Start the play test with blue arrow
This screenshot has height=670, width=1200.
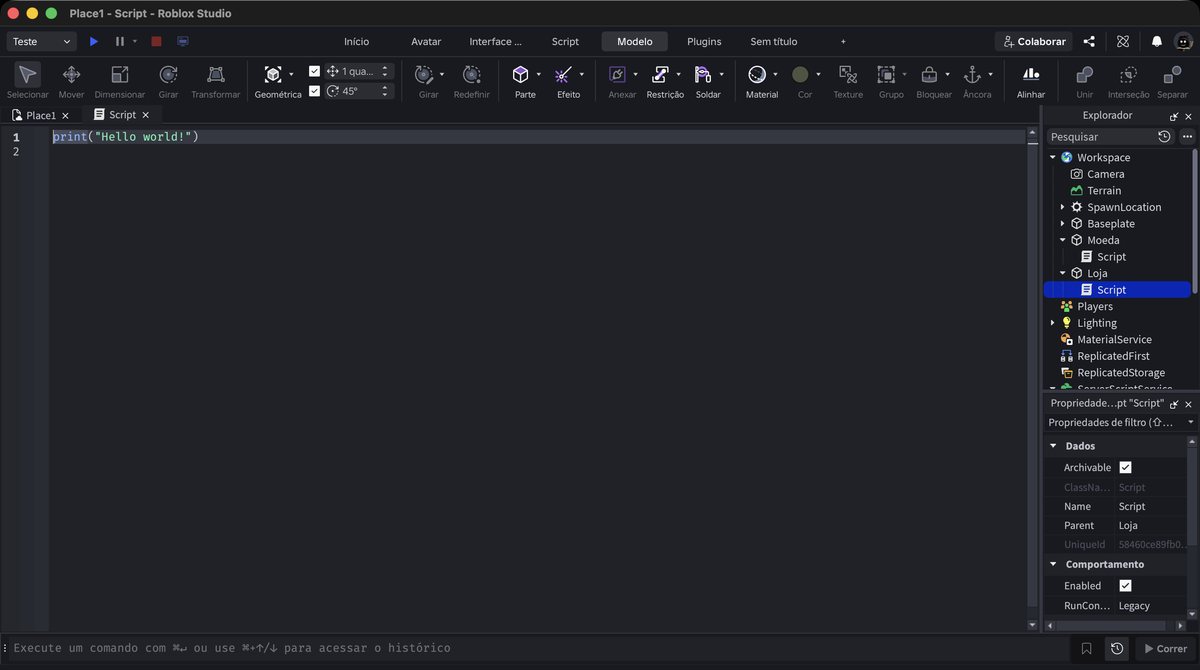[x=94, y=41]
